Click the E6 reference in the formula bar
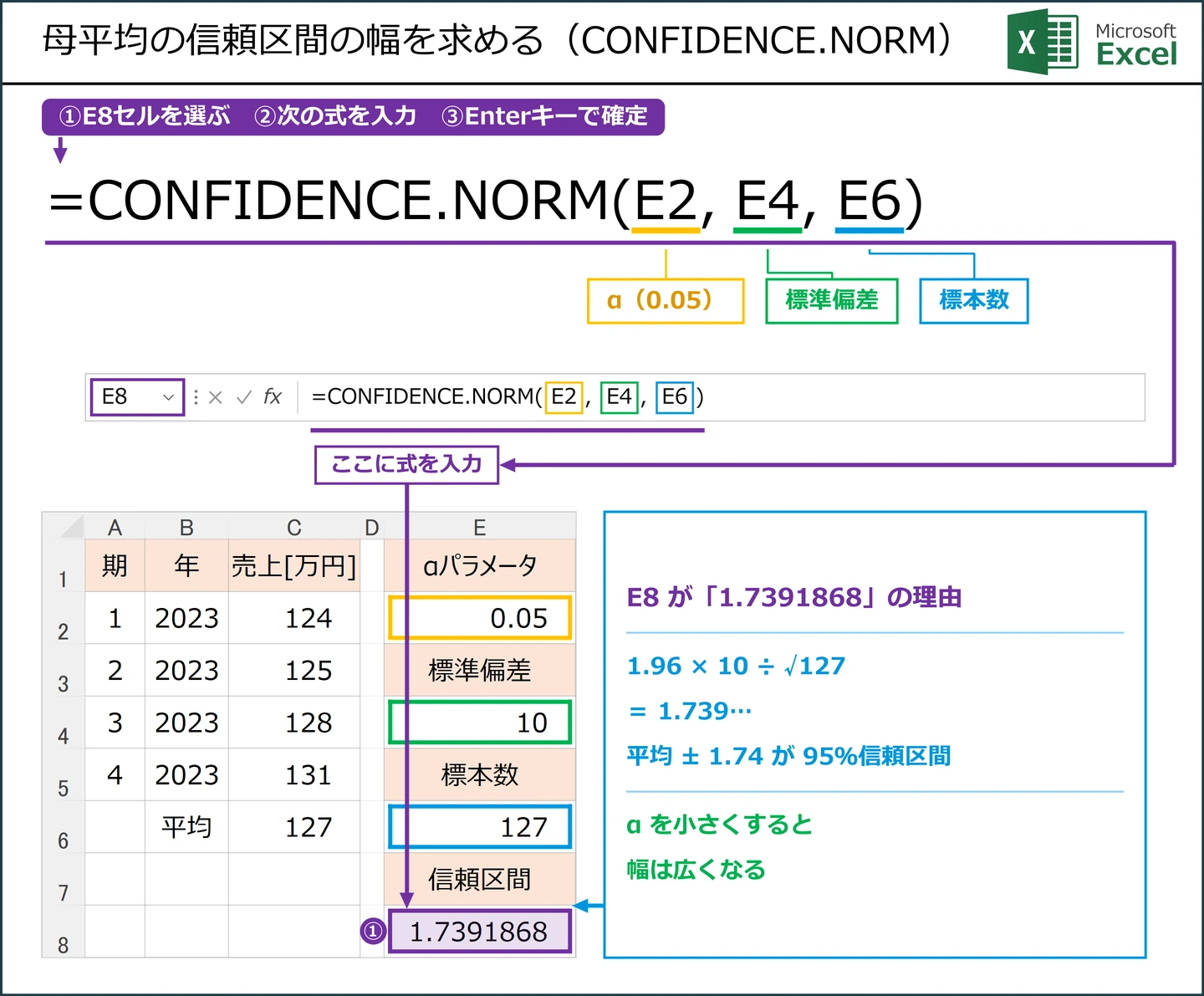Image resolution: width=1204 pixels, height=996 pixels. click(675, 396)
